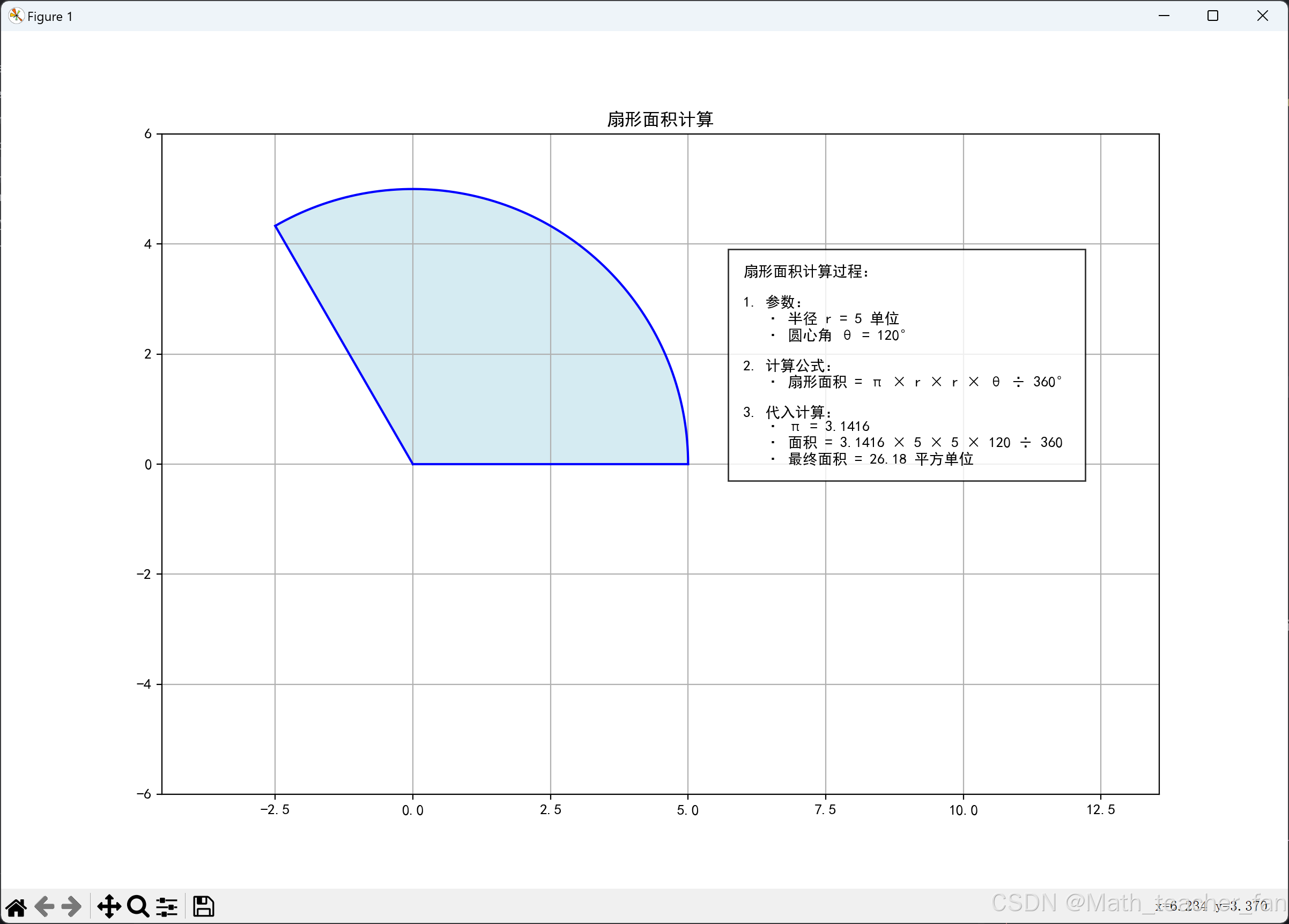The width and height of the screenshot is (1289, 924).
Task: Toggle the Zoom to rectangle tool
Action: click(x=138, y=907)
